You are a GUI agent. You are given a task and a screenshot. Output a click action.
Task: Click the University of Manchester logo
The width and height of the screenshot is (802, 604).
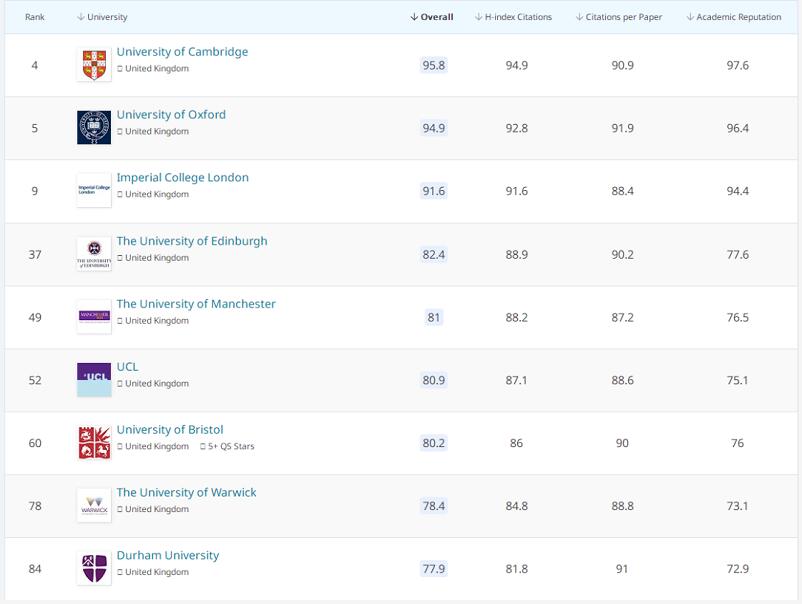(94, 317)
